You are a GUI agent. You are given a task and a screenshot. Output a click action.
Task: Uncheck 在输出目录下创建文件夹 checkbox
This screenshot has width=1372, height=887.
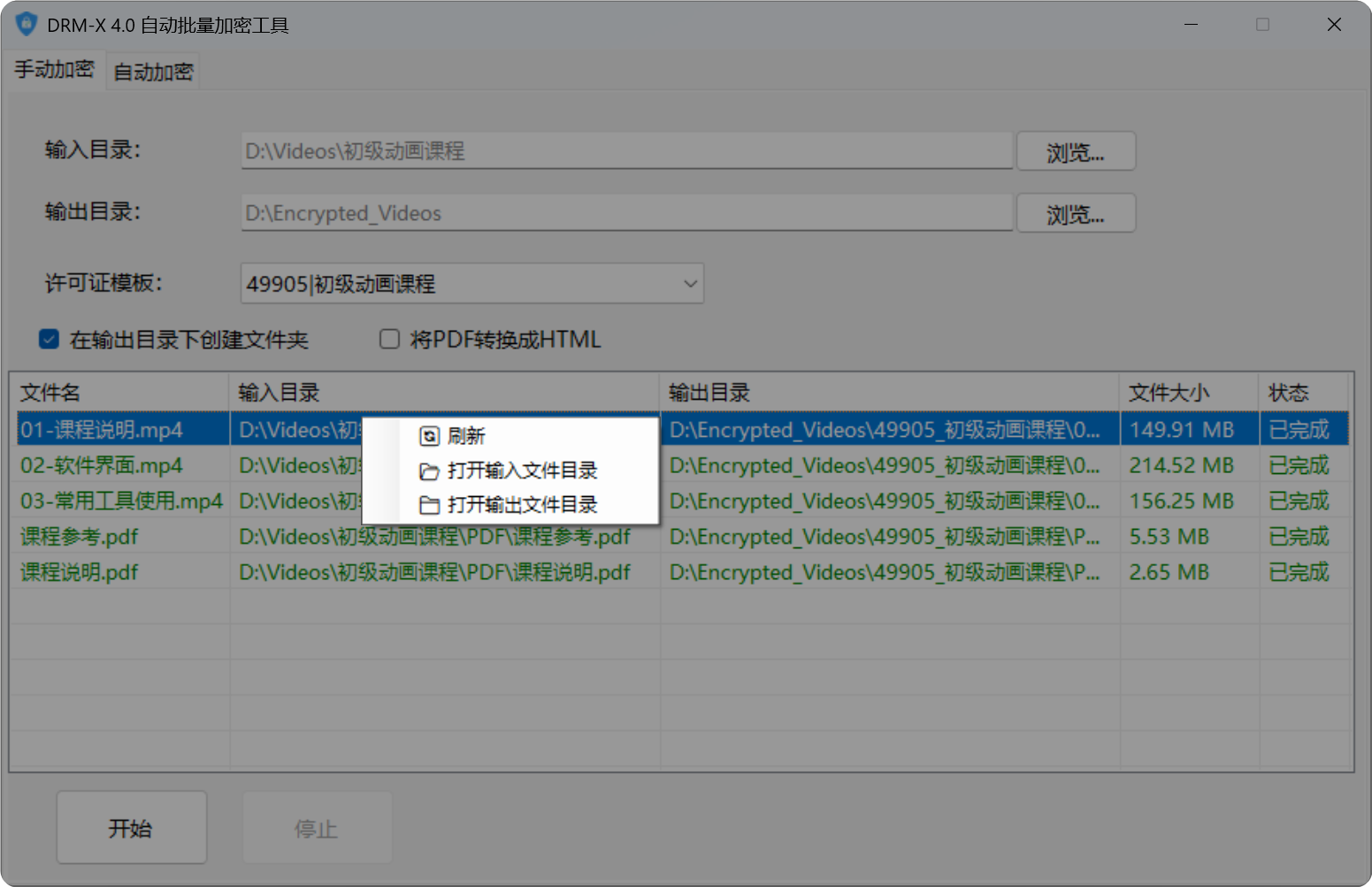click(50, 340)
